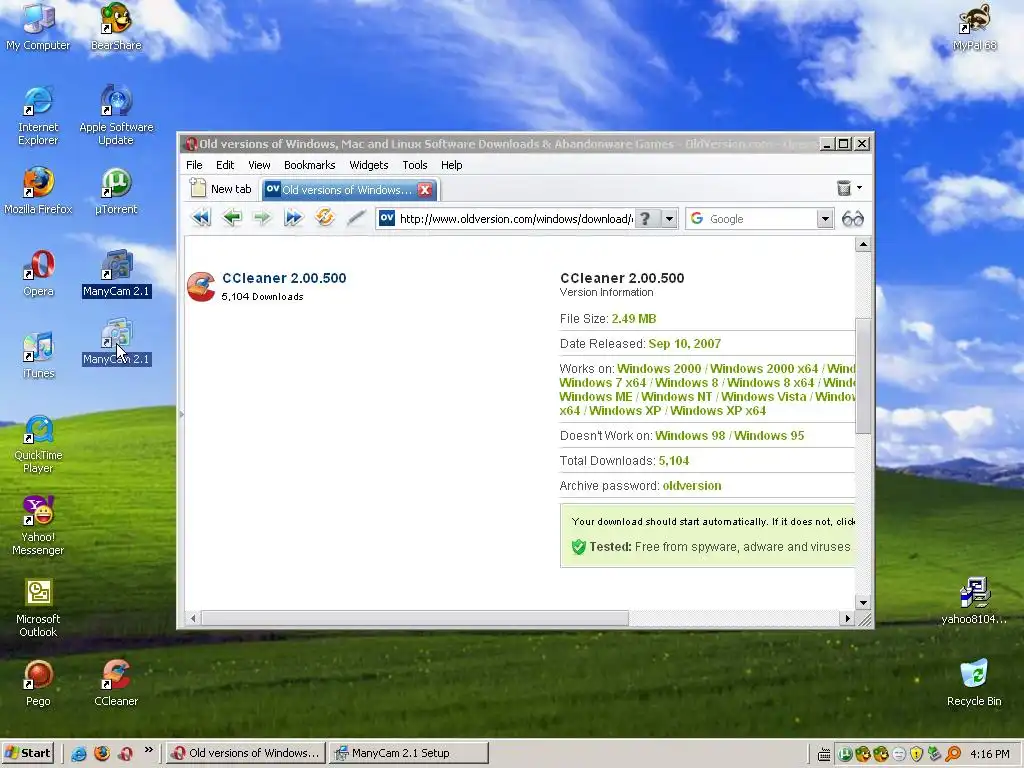This screenshot has height=768, width=1024.
Task: Open the QuickTime Player desktop icon
Action: click(38, 444)
